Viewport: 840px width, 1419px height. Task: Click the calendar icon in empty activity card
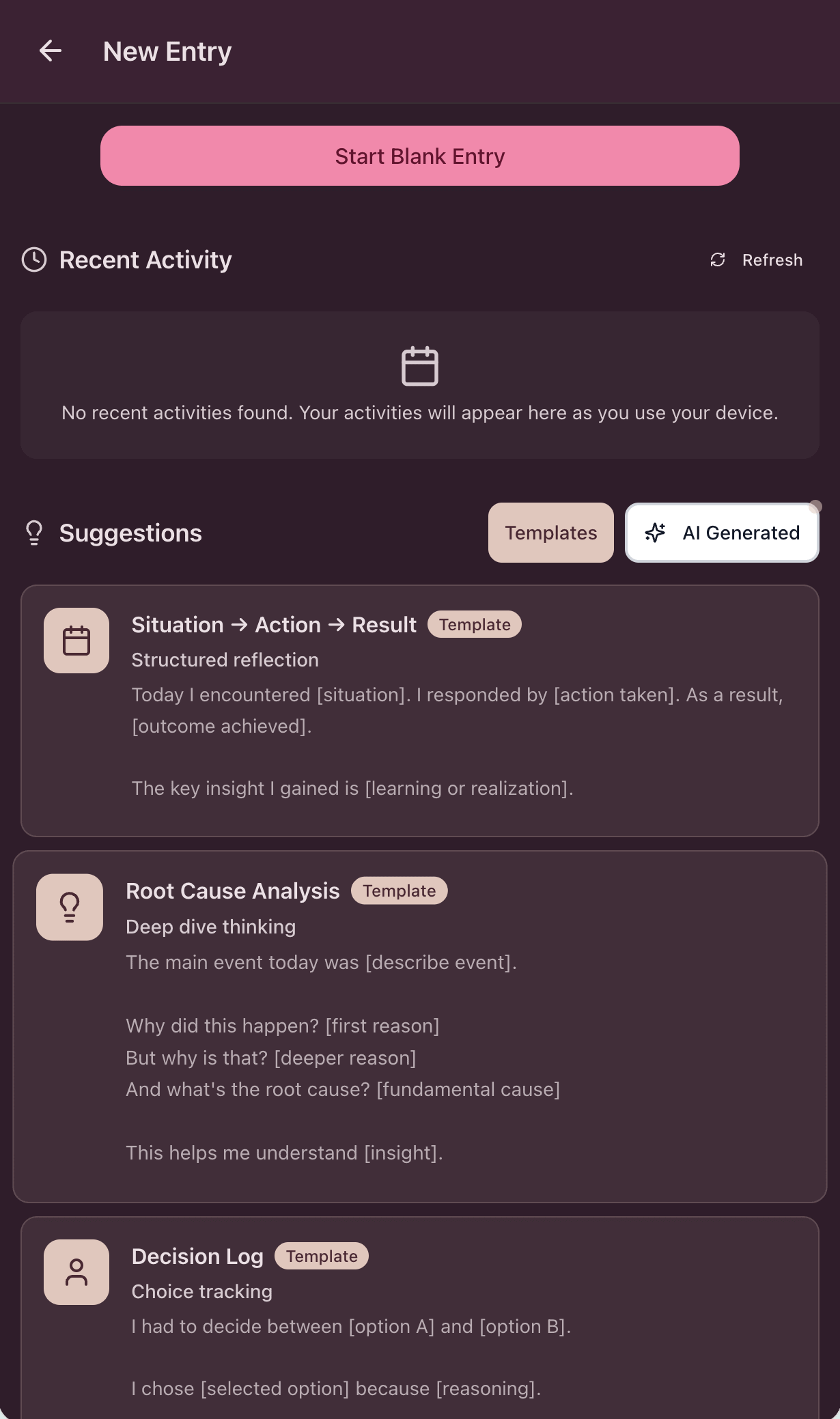click(419, 367)
